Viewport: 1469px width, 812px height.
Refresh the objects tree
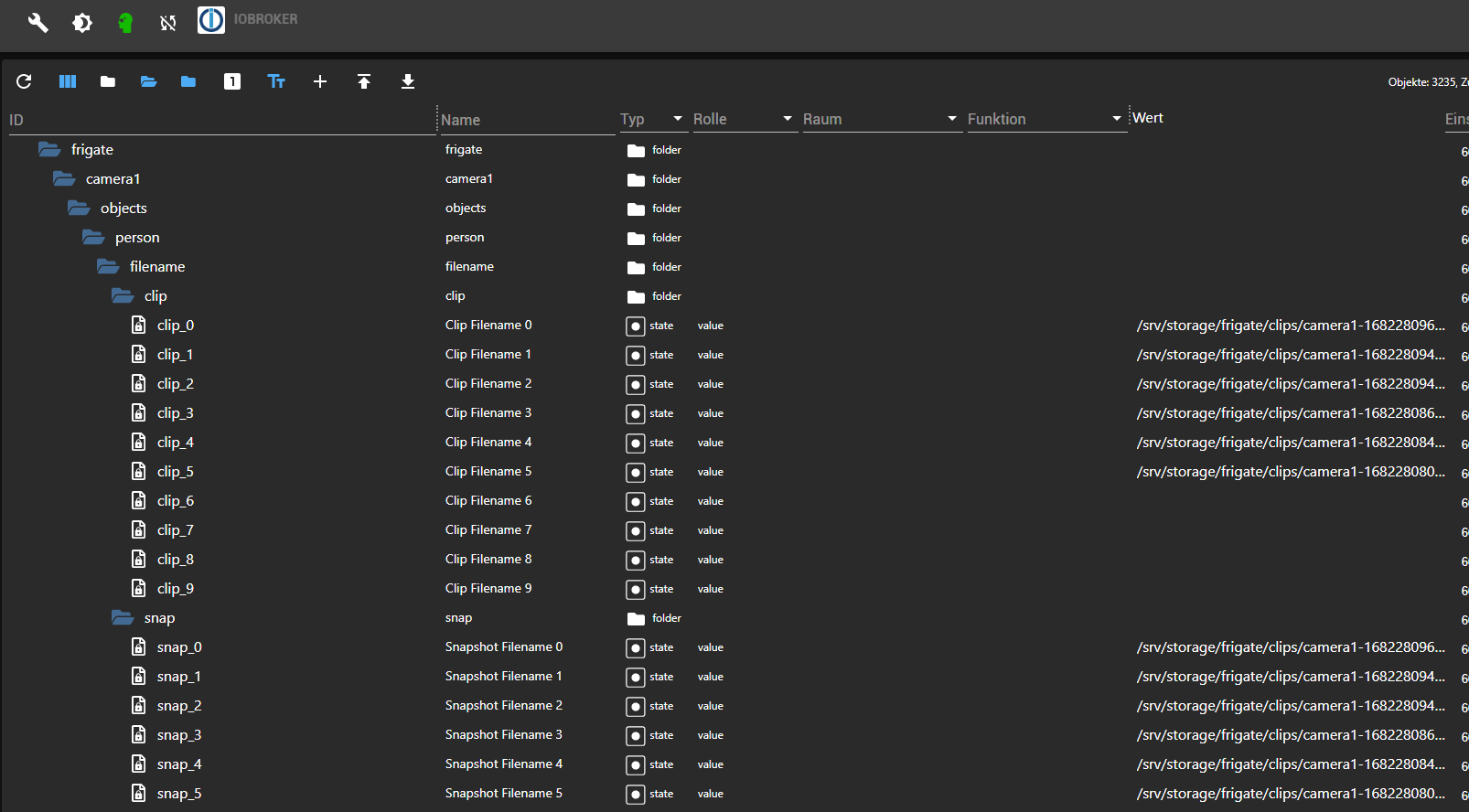pos(24,81)
